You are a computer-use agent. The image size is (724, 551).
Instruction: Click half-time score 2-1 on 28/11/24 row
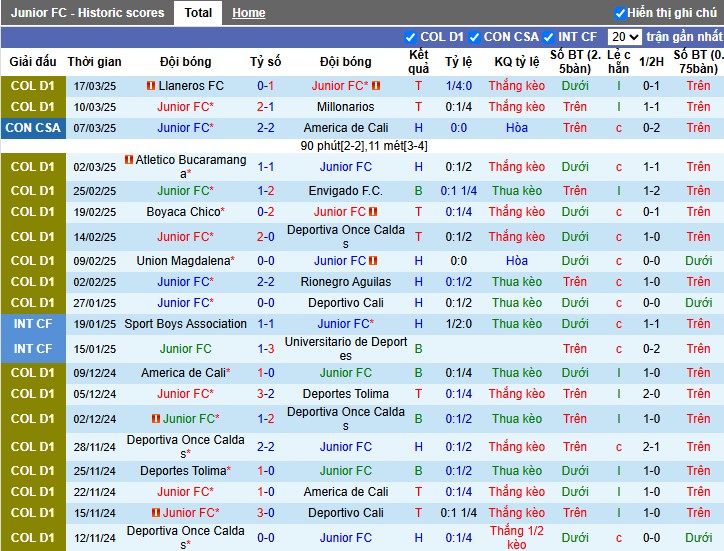point(651,447)
